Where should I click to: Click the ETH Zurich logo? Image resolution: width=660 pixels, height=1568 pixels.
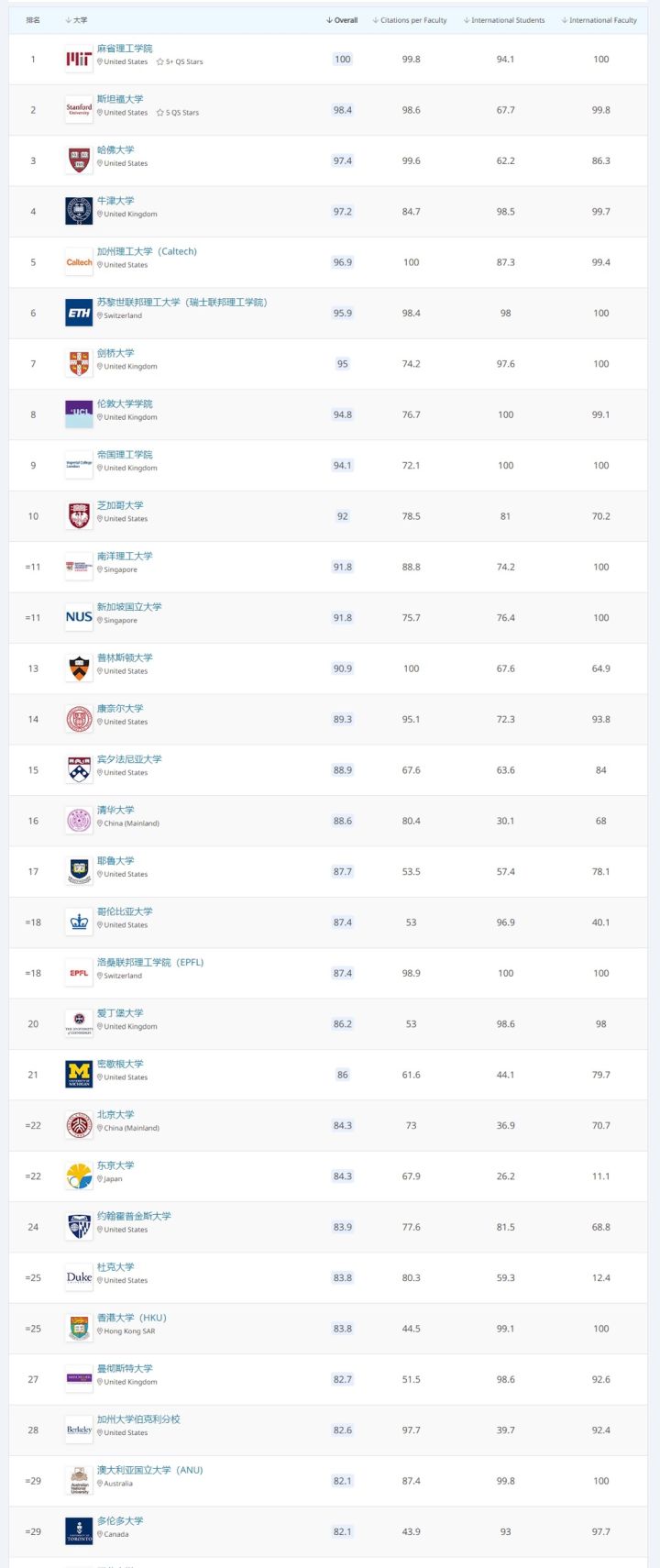[x=79, y=313]
